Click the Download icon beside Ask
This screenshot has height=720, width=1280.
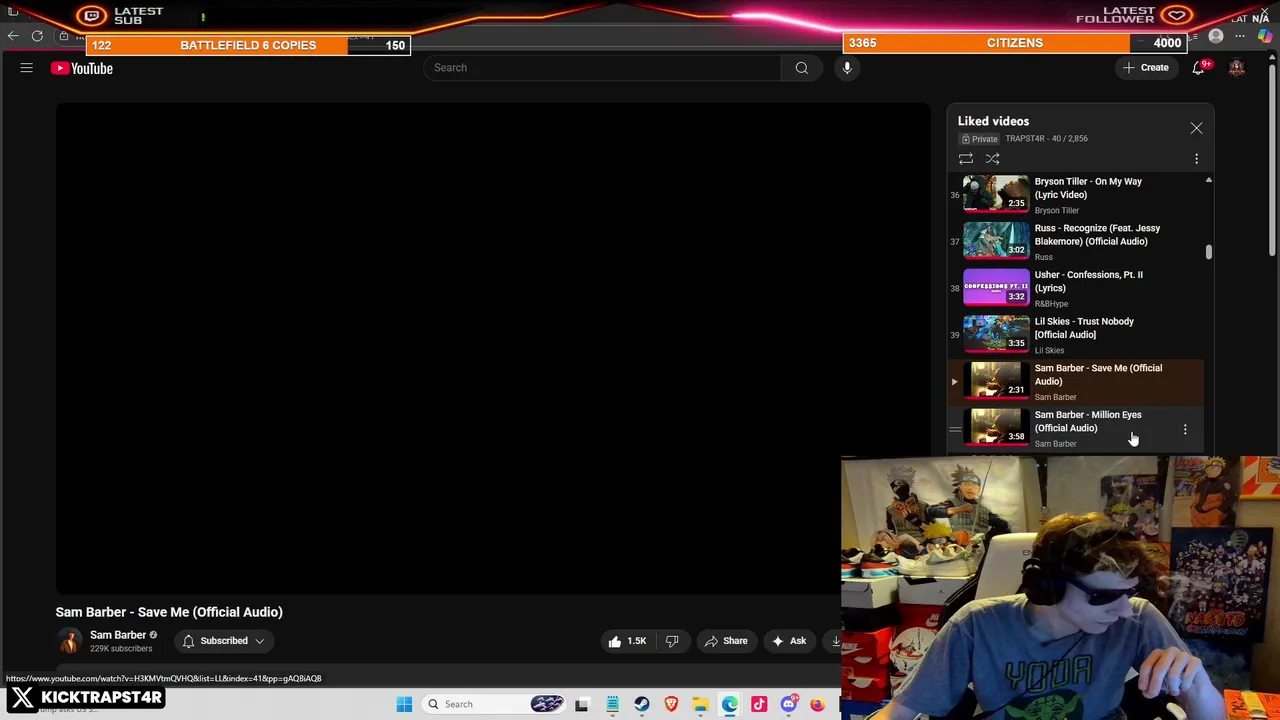point(834,641)
